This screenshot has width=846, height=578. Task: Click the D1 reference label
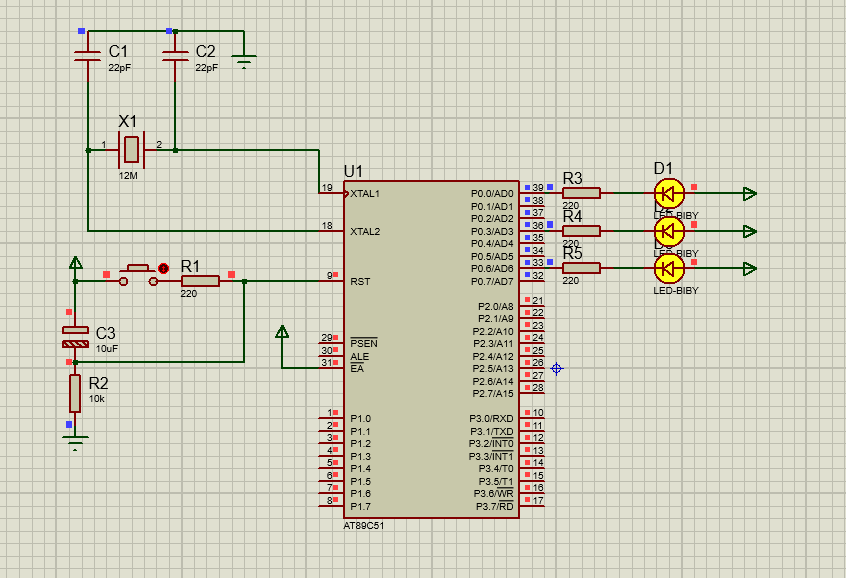[x=664, y=168]
